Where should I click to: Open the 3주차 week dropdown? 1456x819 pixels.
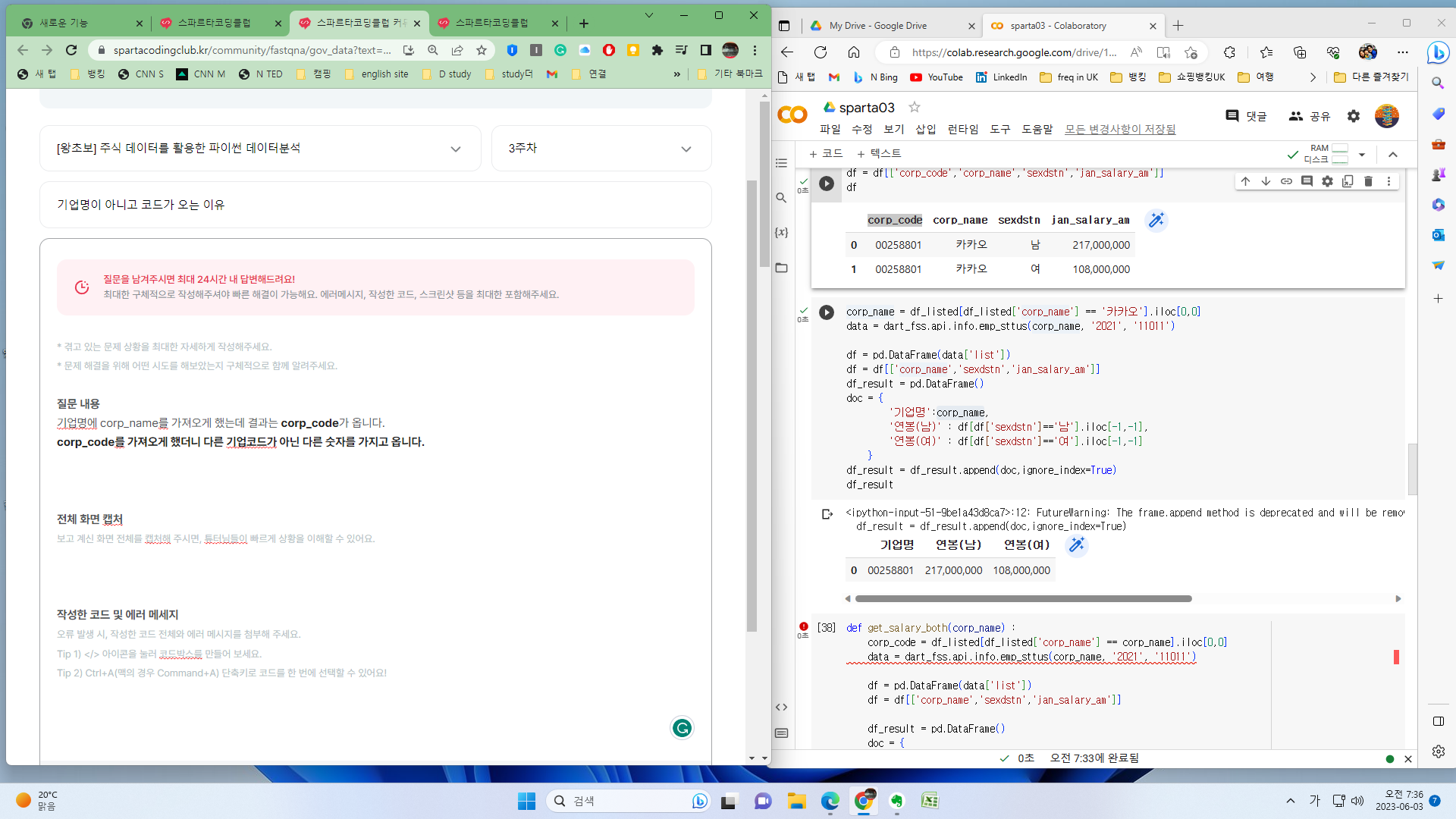click(601, 149)
